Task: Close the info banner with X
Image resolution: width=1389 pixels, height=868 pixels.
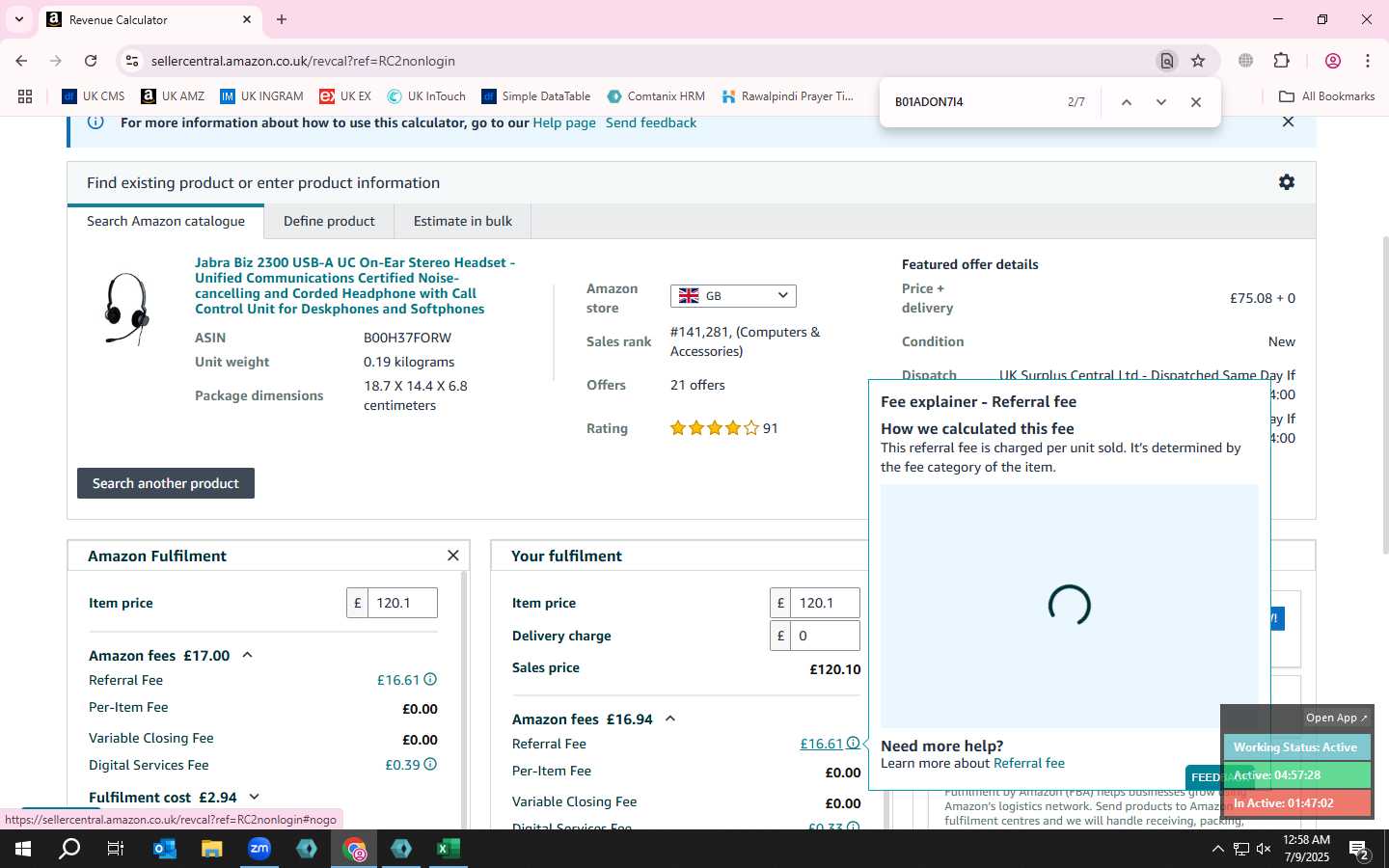Action: 1288,122
